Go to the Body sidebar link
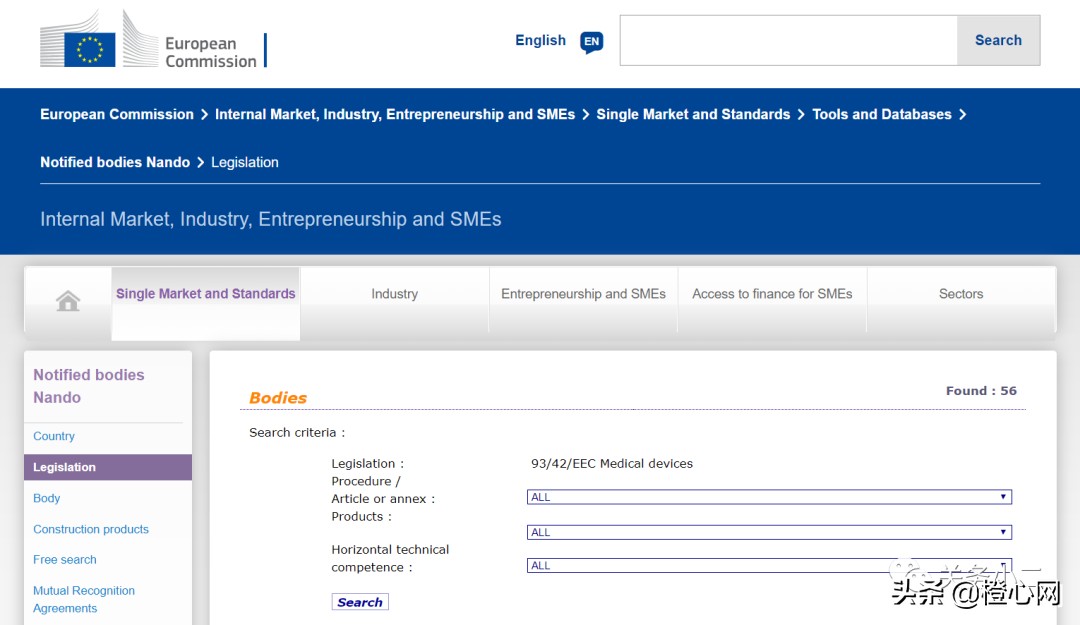1080x625 pixels. tap(47, 498)
